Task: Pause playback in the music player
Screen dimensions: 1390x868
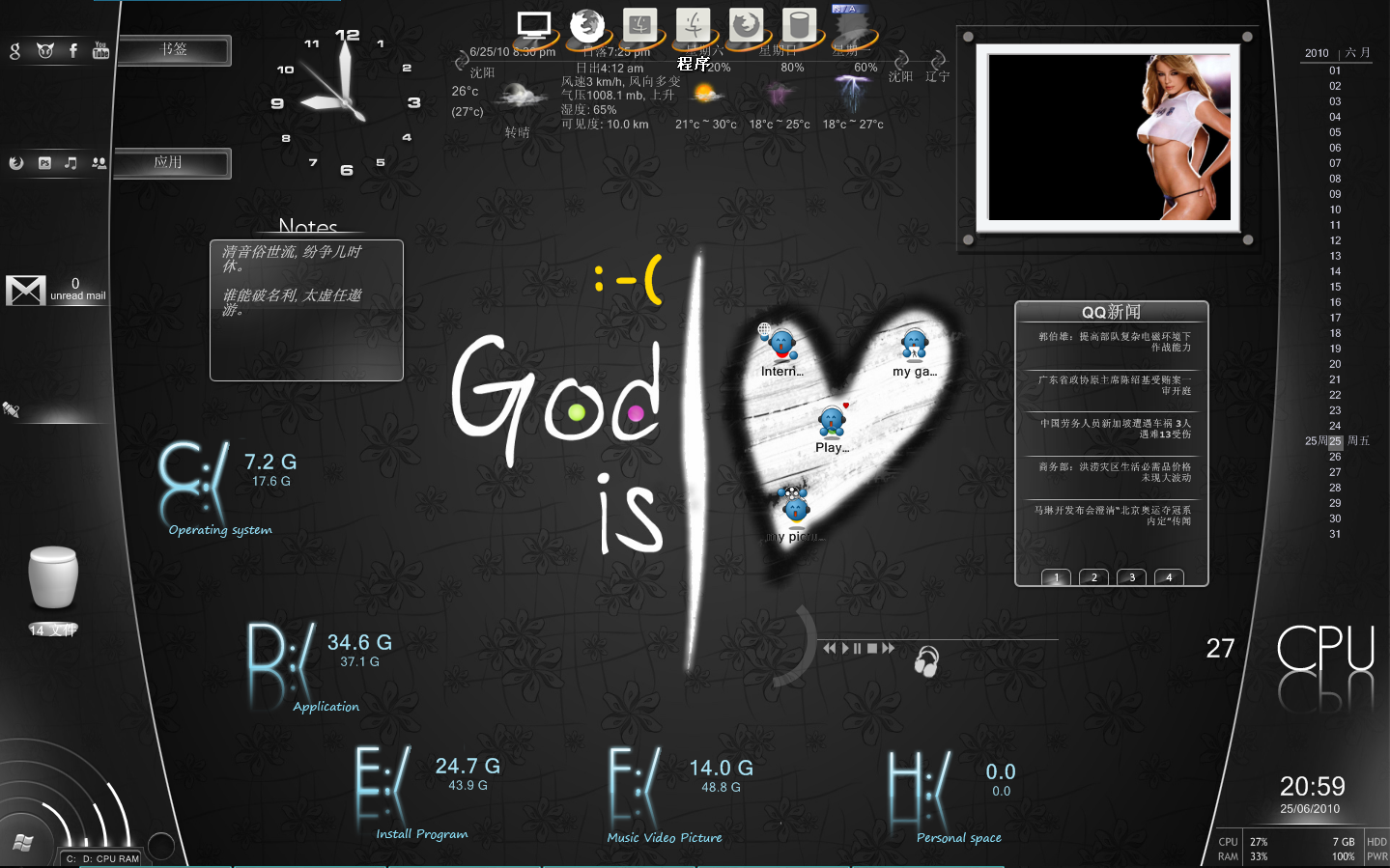Action: click(x=857, y=648)
